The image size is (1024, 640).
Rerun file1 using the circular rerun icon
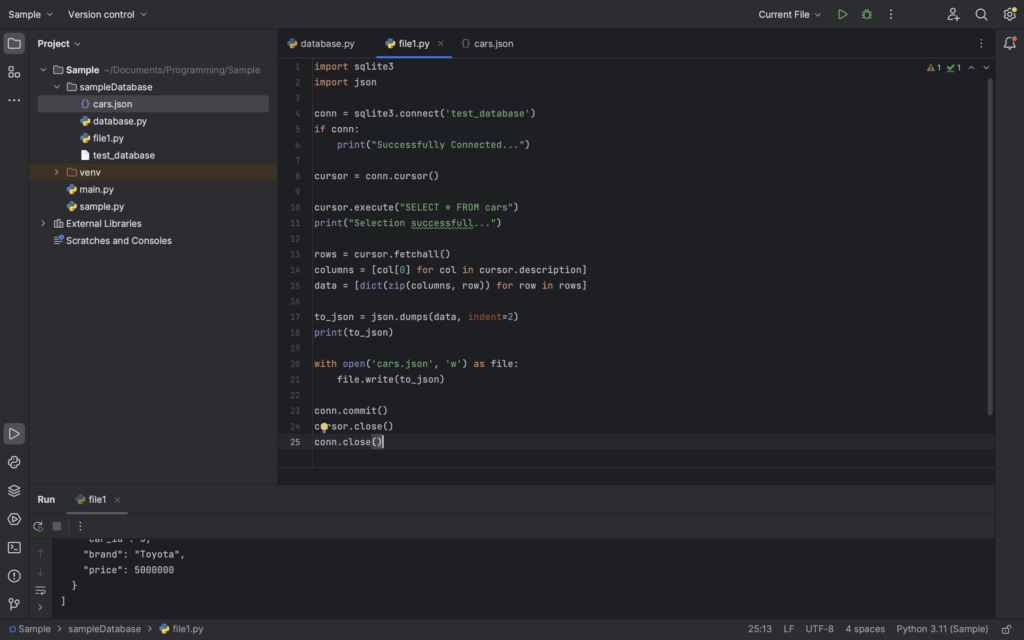pyautogui.click(x=38, y=526)
